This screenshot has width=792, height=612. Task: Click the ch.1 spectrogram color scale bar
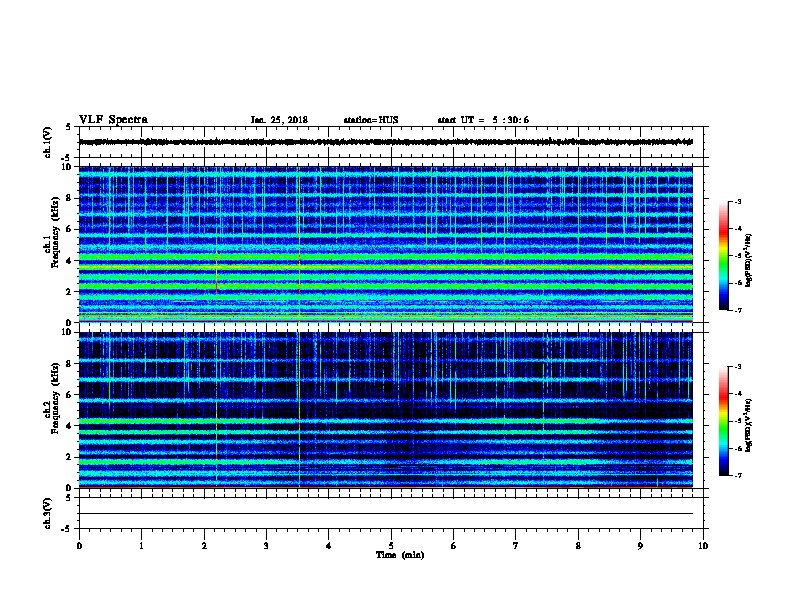click(724, 256)
